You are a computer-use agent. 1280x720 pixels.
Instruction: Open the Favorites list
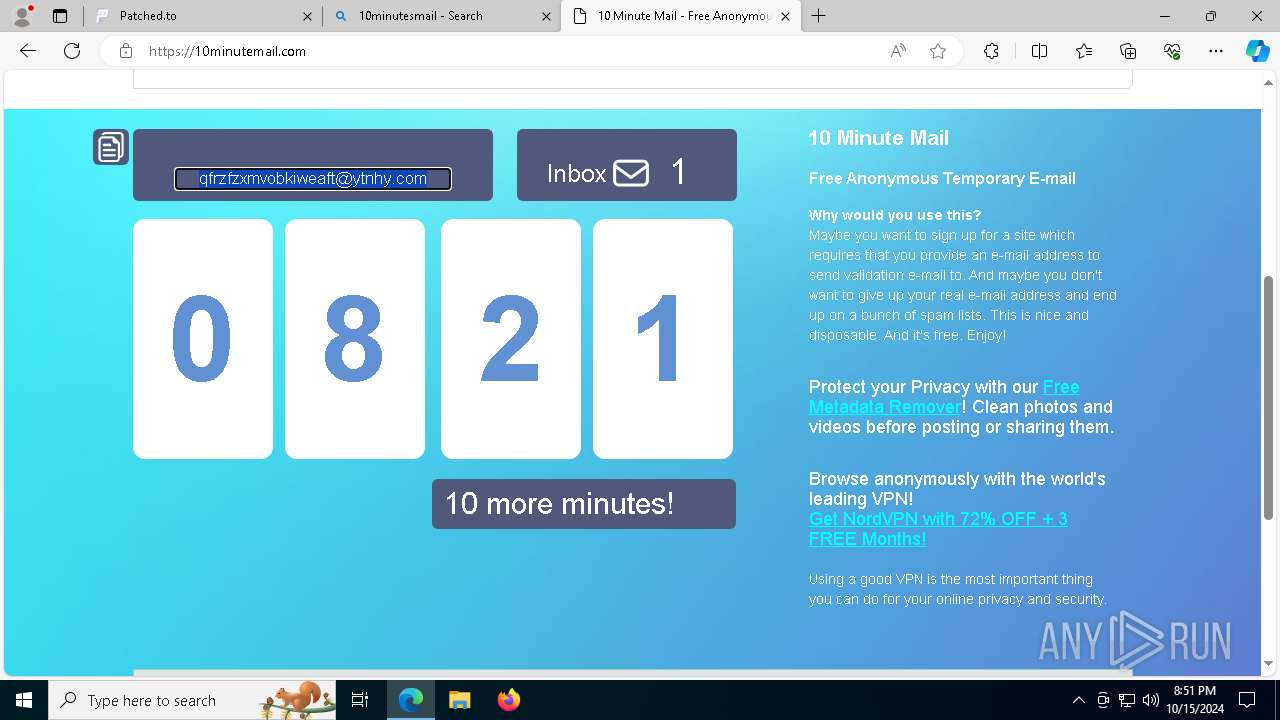(1084, 51)
